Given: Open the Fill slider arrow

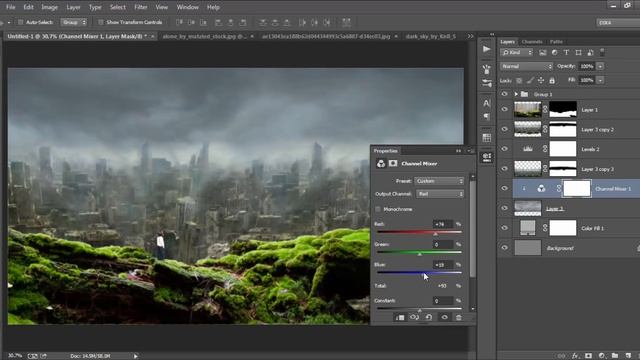Looking at the screenshot, I should (600, 80).
